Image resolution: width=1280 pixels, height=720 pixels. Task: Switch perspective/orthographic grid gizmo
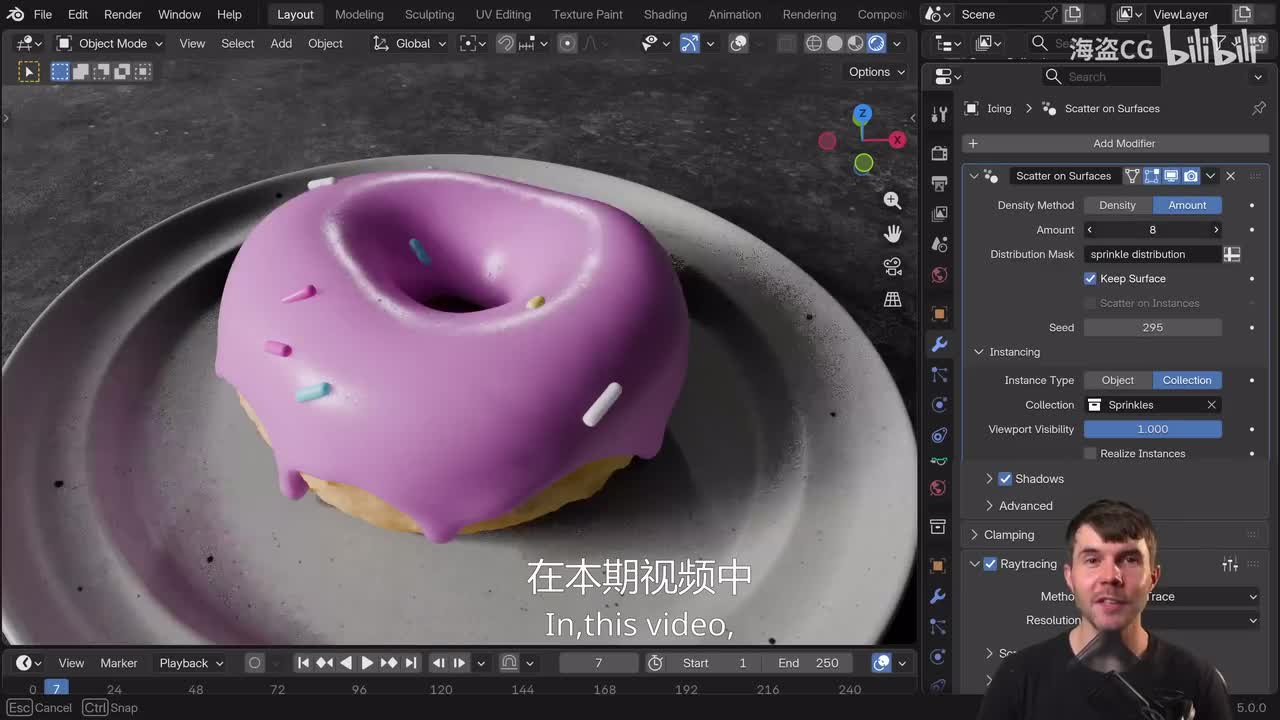click(892, 299)
